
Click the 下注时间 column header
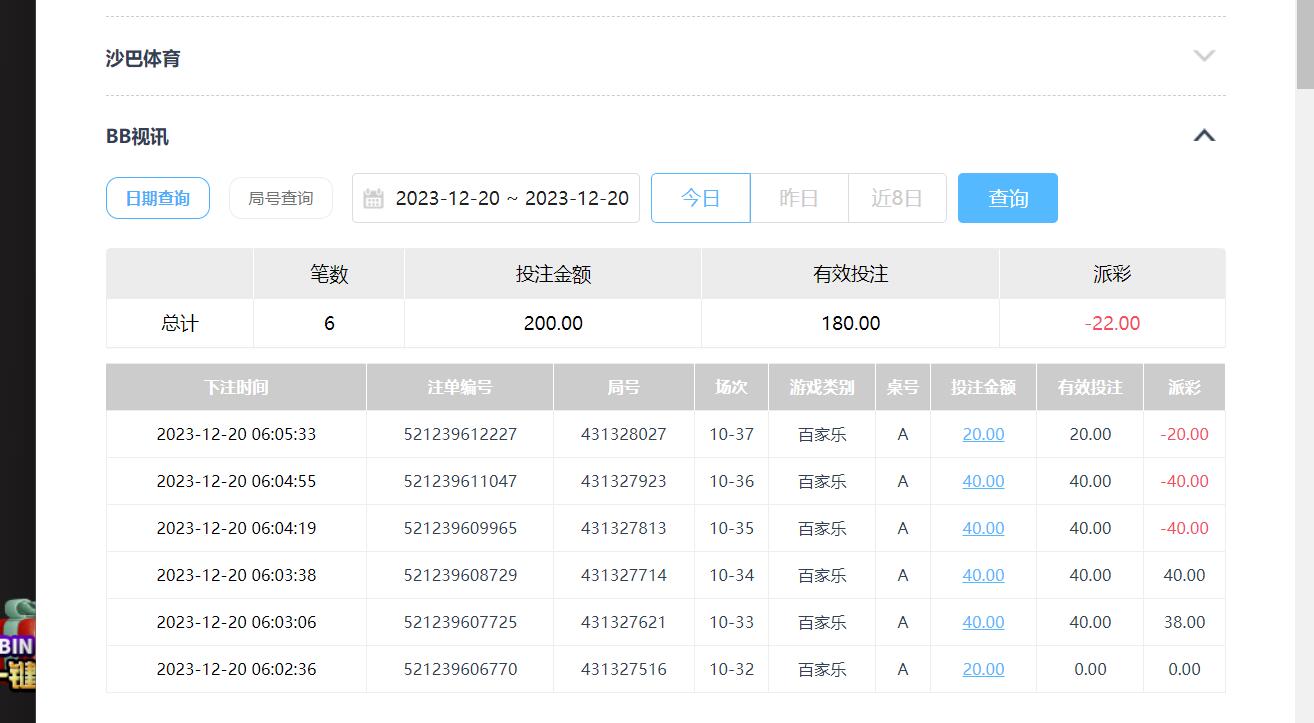[236, 387]
